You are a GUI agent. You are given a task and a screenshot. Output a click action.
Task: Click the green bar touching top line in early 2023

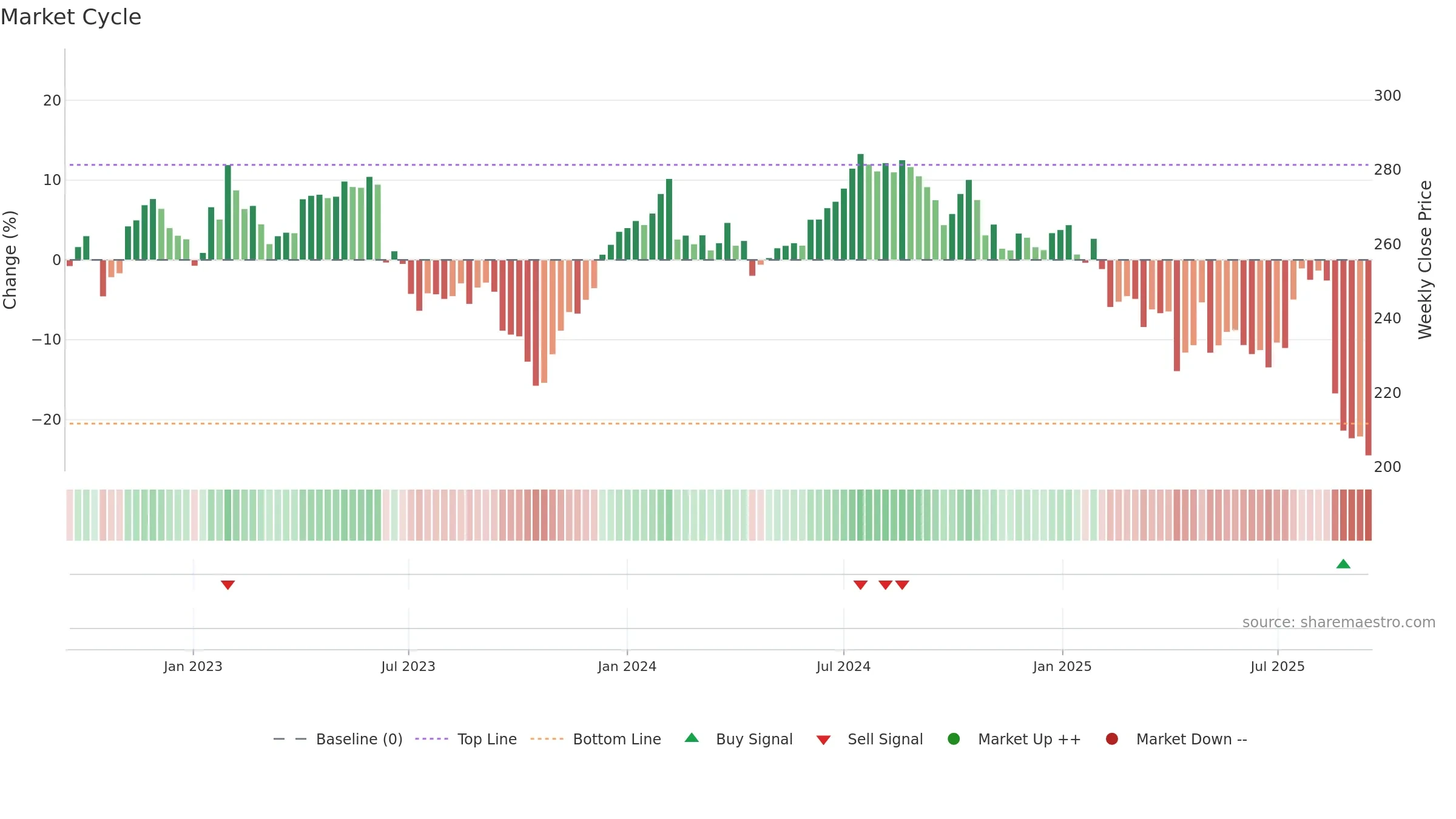tap(227, 212)
